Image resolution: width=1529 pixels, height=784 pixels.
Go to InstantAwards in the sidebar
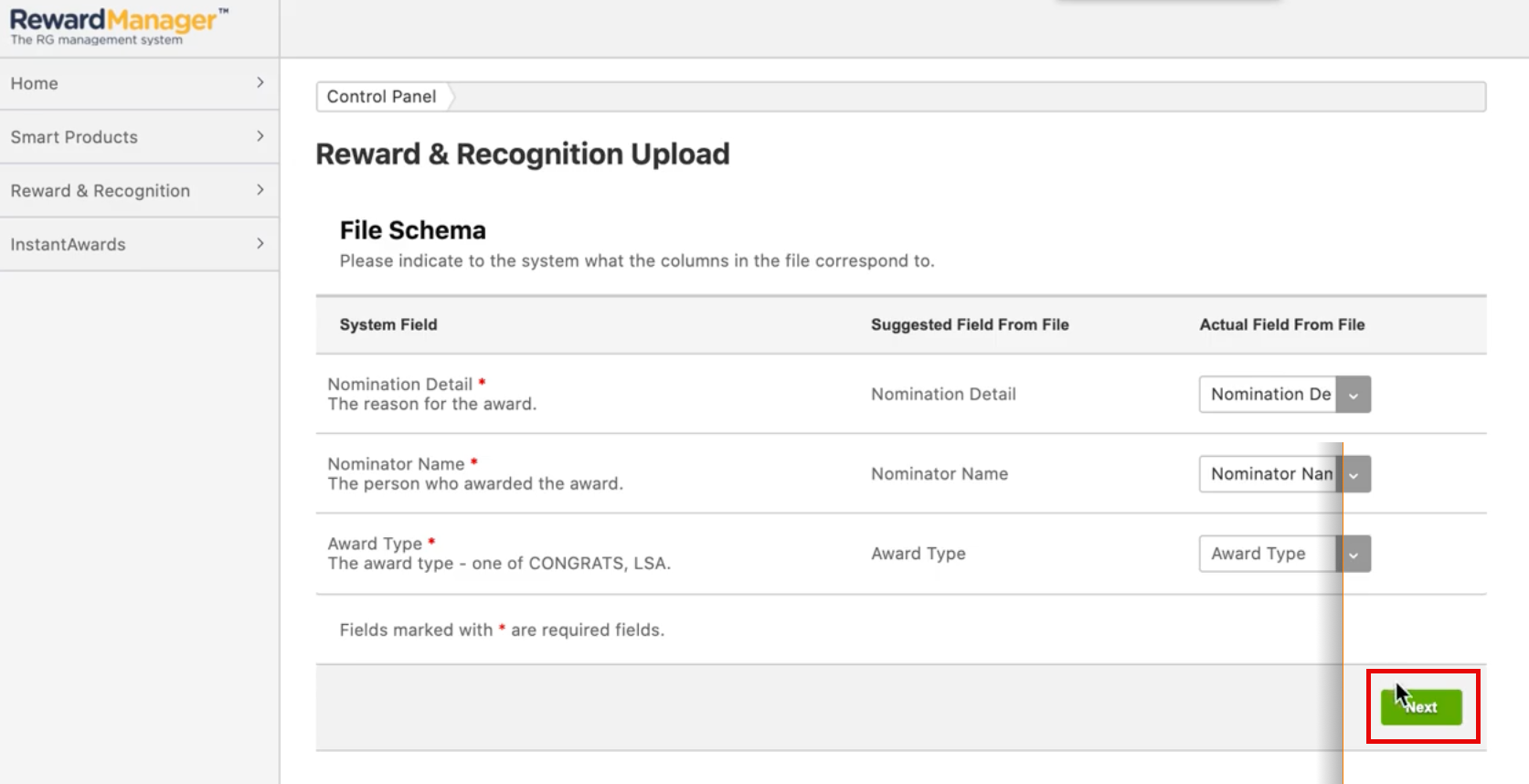(69, 245)
